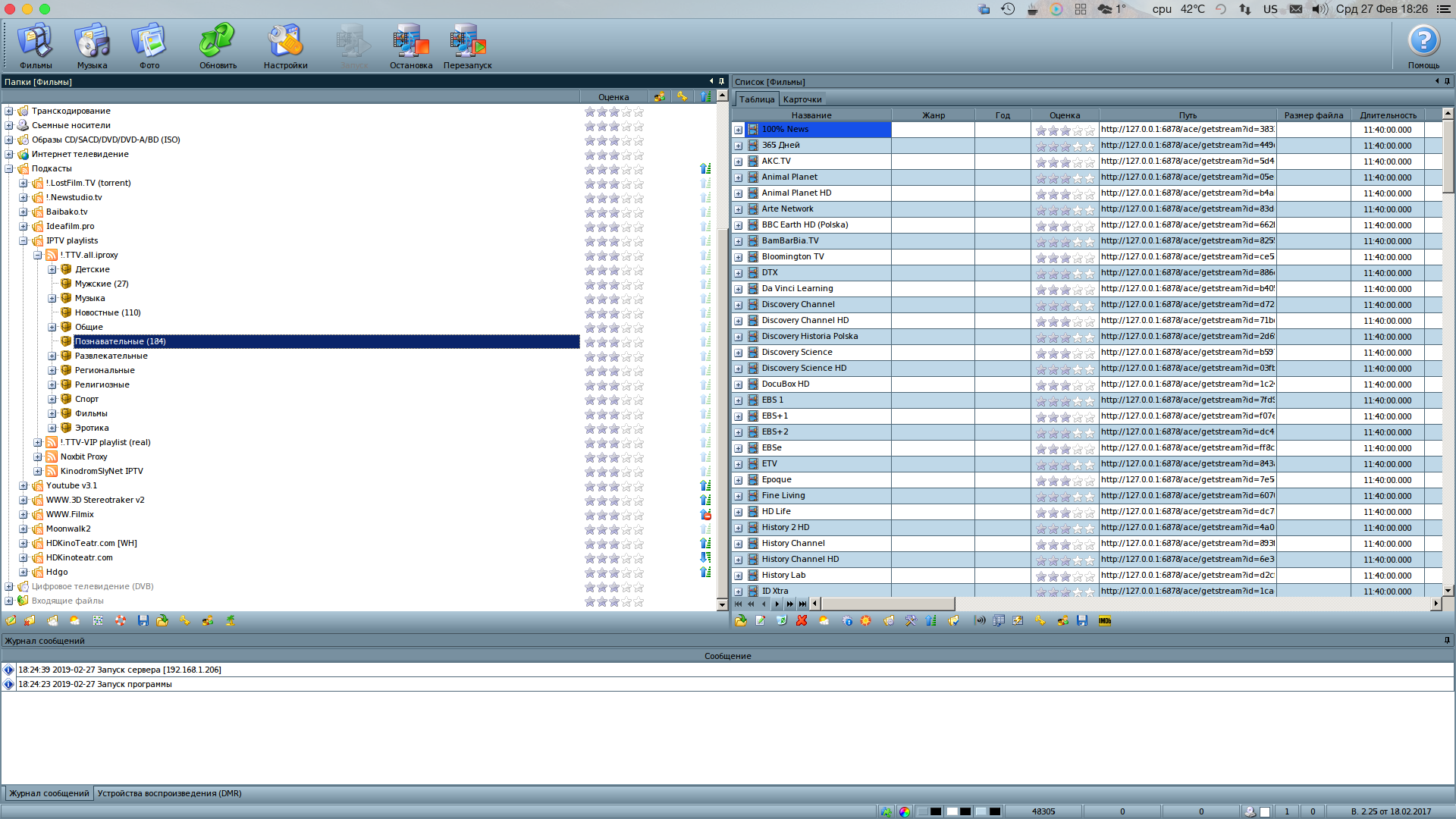The width and height of the screenshot is (1456, 819).
Task: Open the Музыка media section
Action: click(92, 42)
